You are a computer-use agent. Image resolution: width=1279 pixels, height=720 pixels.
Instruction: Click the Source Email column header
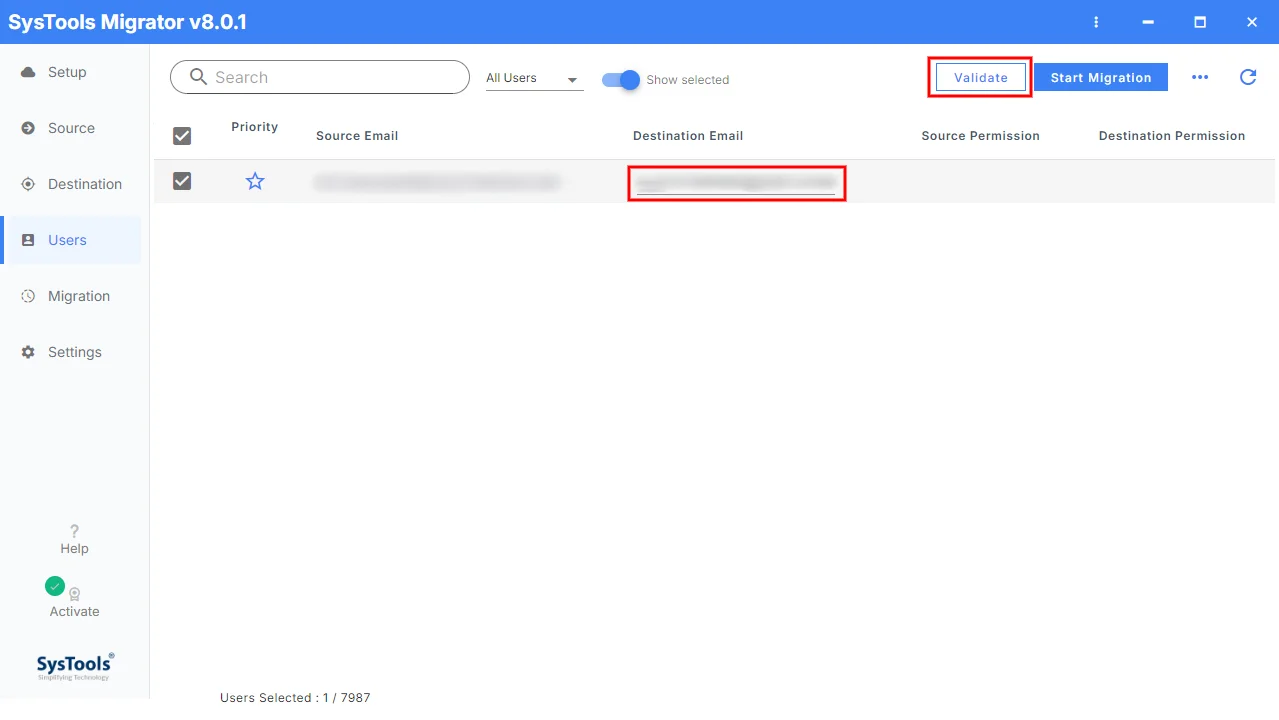[x=357, y=136]
